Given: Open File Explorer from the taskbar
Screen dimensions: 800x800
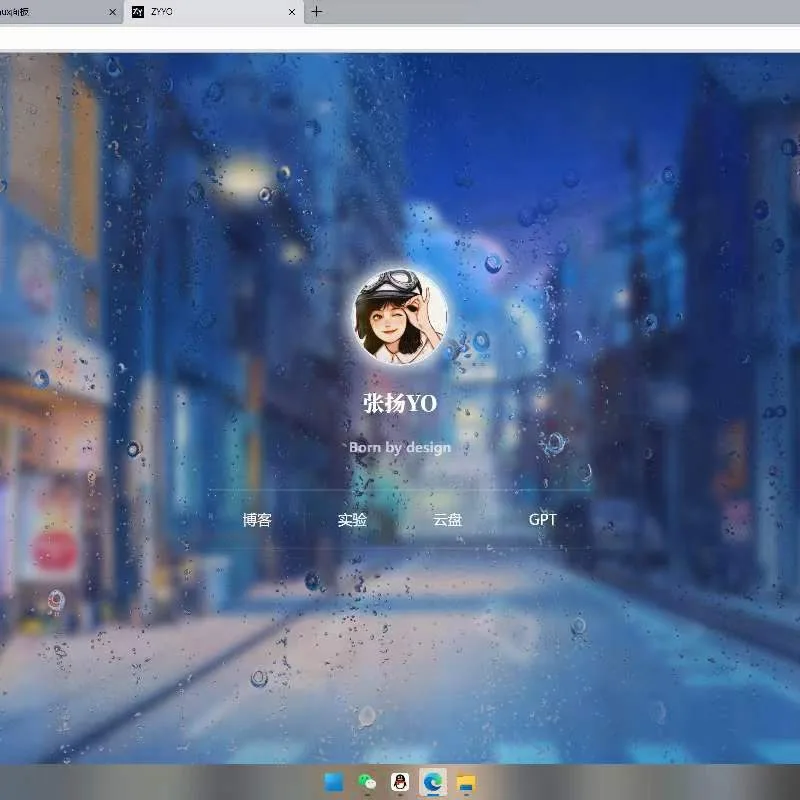Looking at the screenshot, I should [x=466, y=782].
